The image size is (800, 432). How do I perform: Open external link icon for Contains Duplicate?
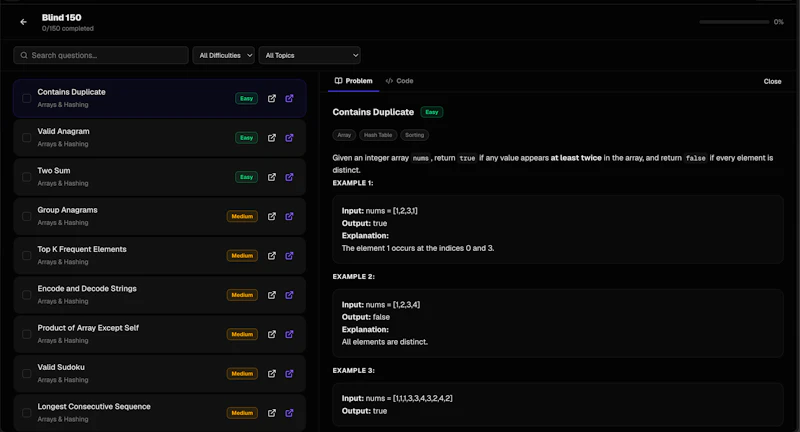[272, 98]
